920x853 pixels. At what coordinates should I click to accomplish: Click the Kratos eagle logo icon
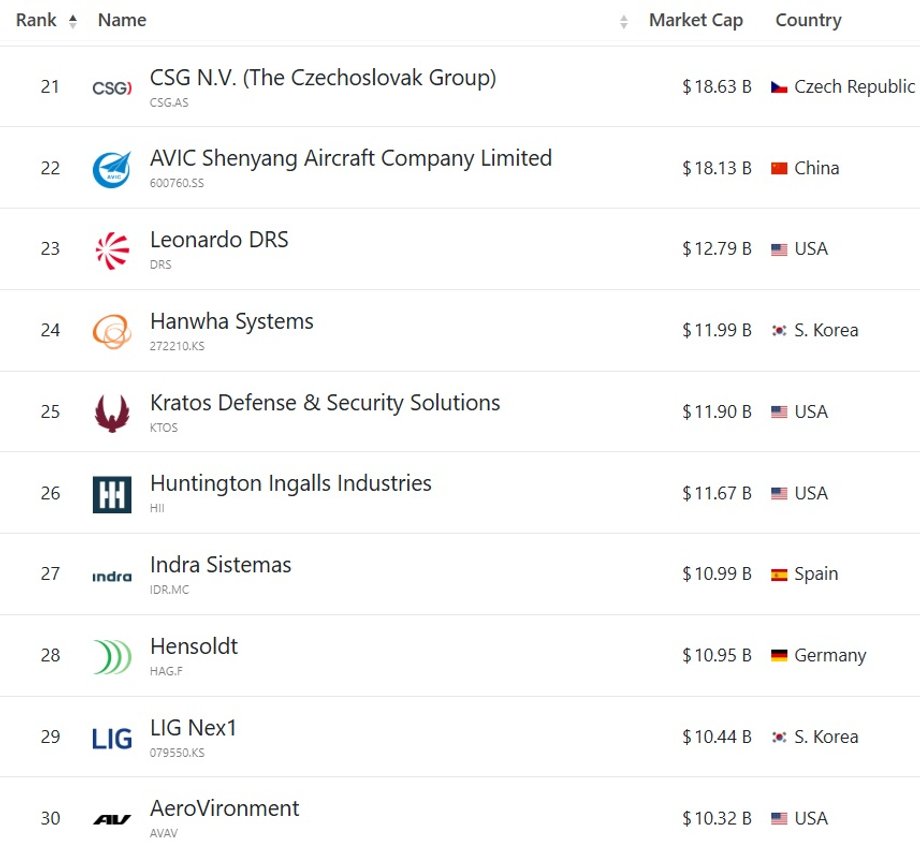tap(112, 413)
